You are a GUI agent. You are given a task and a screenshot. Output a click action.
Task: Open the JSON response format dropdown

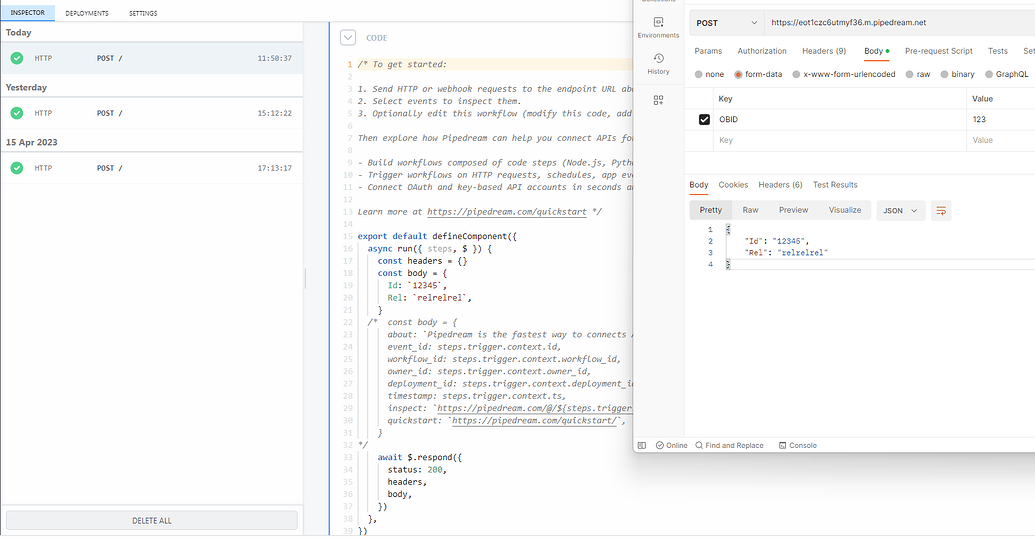click(899, 210)
